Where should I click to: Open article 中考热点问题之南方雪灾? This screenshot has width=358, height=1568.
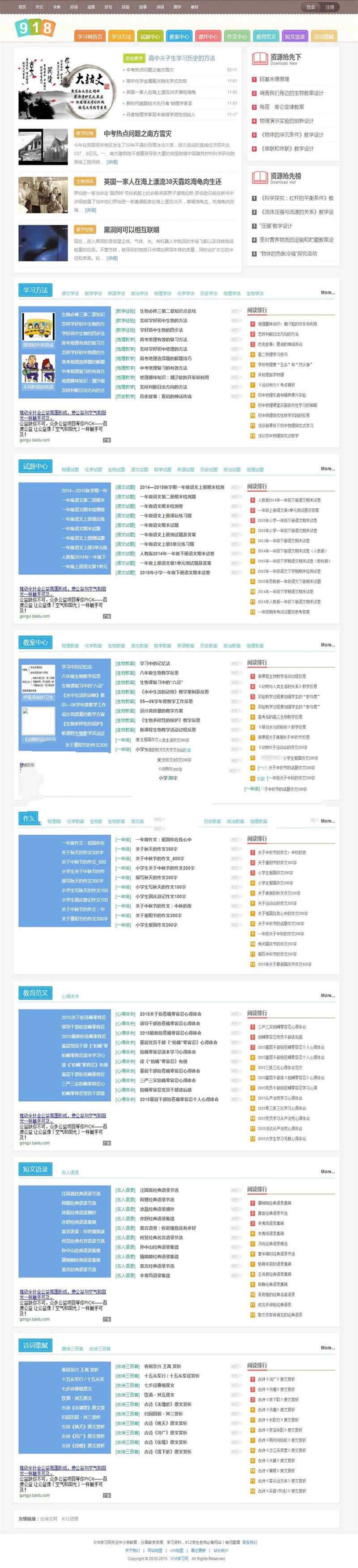click(137, 134)
